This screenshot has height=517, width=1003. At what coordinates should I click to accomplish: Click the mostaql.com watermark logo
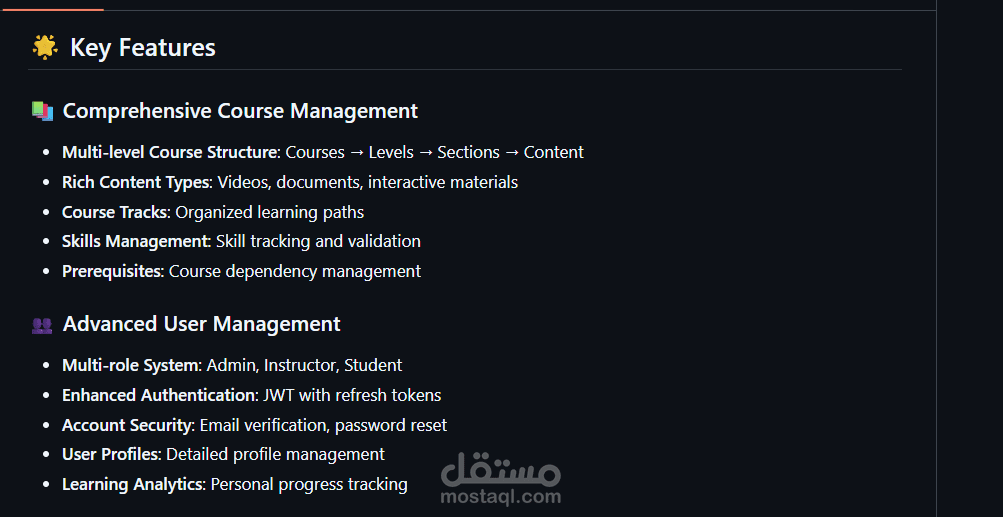501,477
